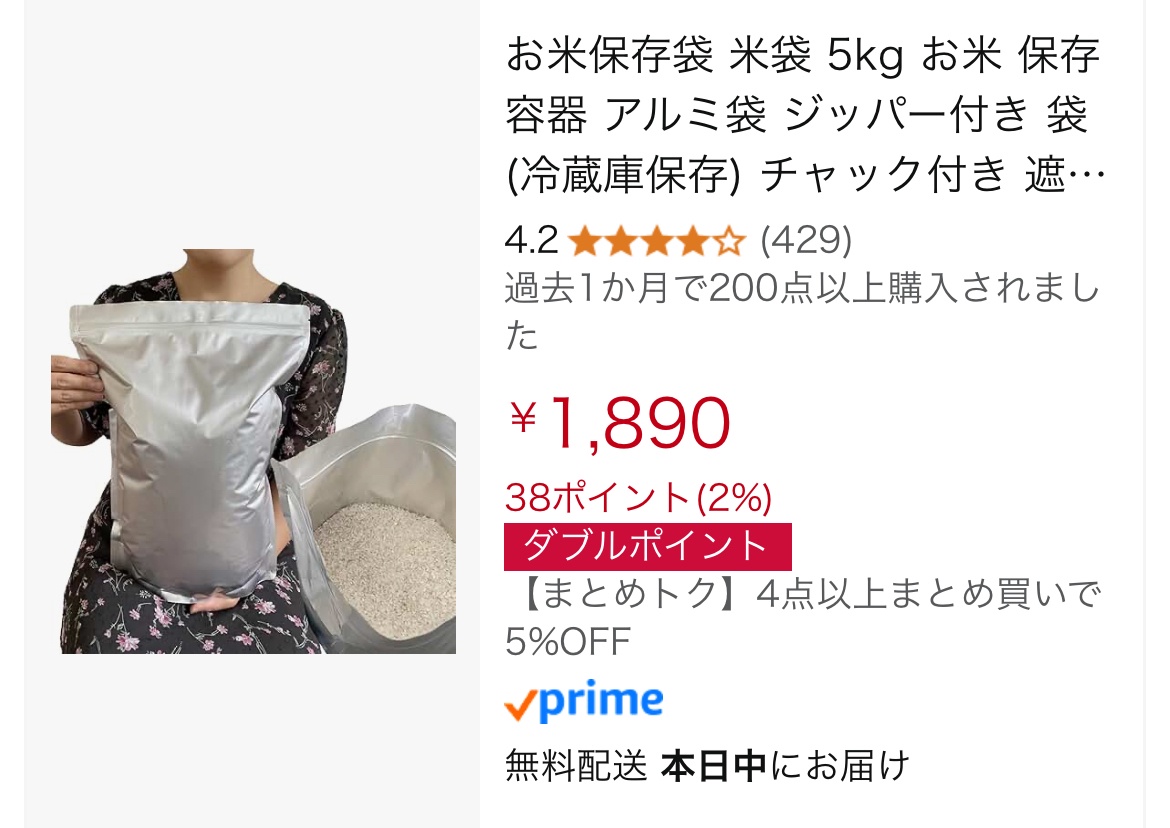Open the まとめトク 5%OFF bulk-buy offer
Screen dimensions: 1170x828
click(803, 618)
